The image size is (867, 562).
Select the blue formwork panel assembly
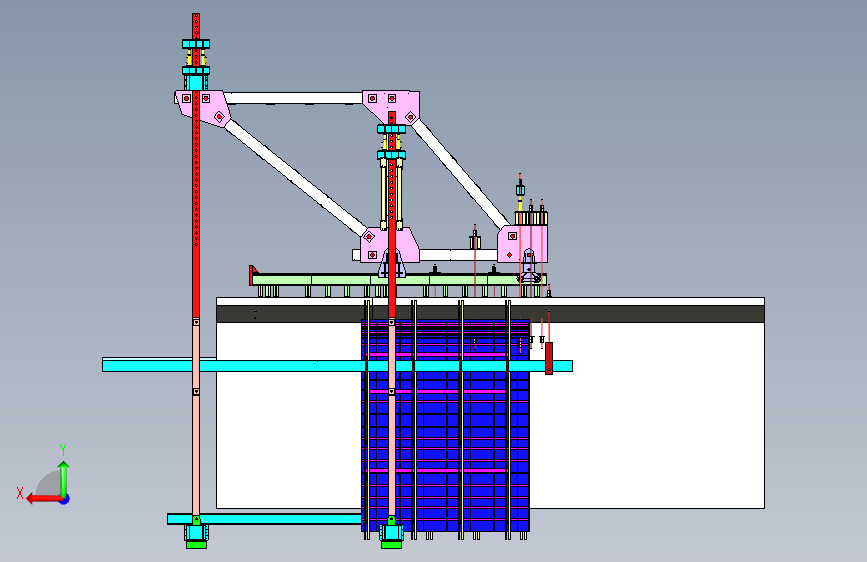tap(446, 426)
